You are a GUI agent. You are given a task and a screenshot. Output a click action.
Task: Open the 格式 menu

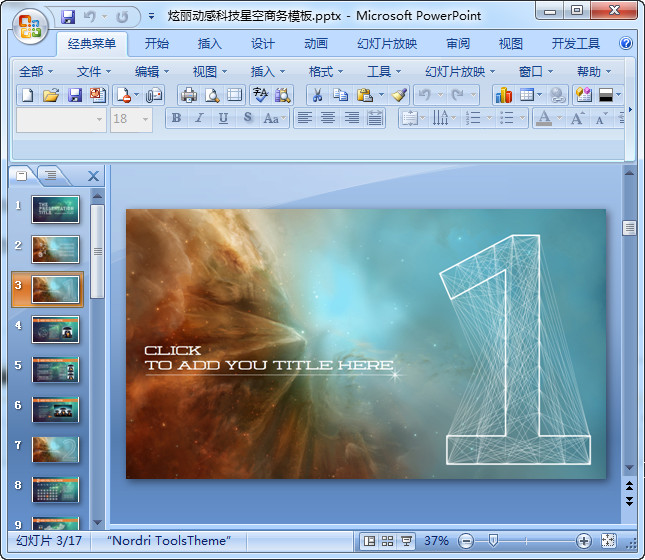326,72
